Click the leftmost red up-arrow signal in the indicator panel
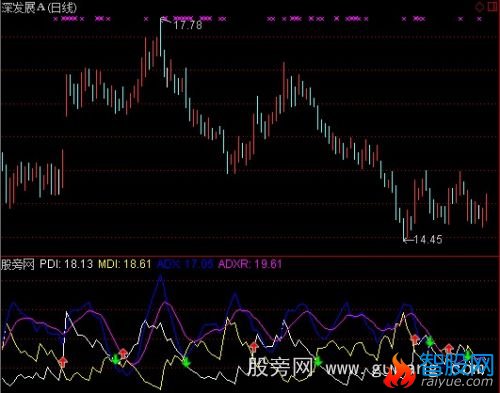Screen dimensions: 500x393 click(x=63, y=362)
